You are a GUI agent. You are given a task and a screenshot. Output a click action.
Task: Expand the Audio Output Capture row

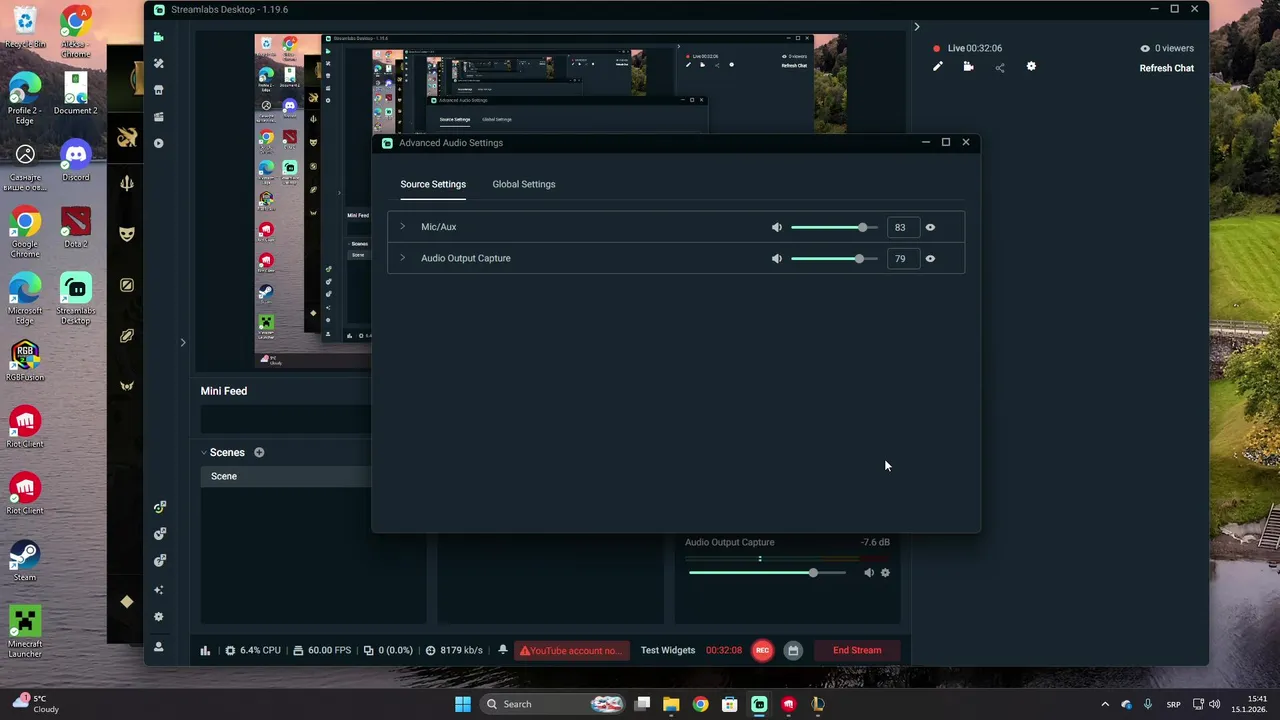pyautogui.click(x=402, y=258)
